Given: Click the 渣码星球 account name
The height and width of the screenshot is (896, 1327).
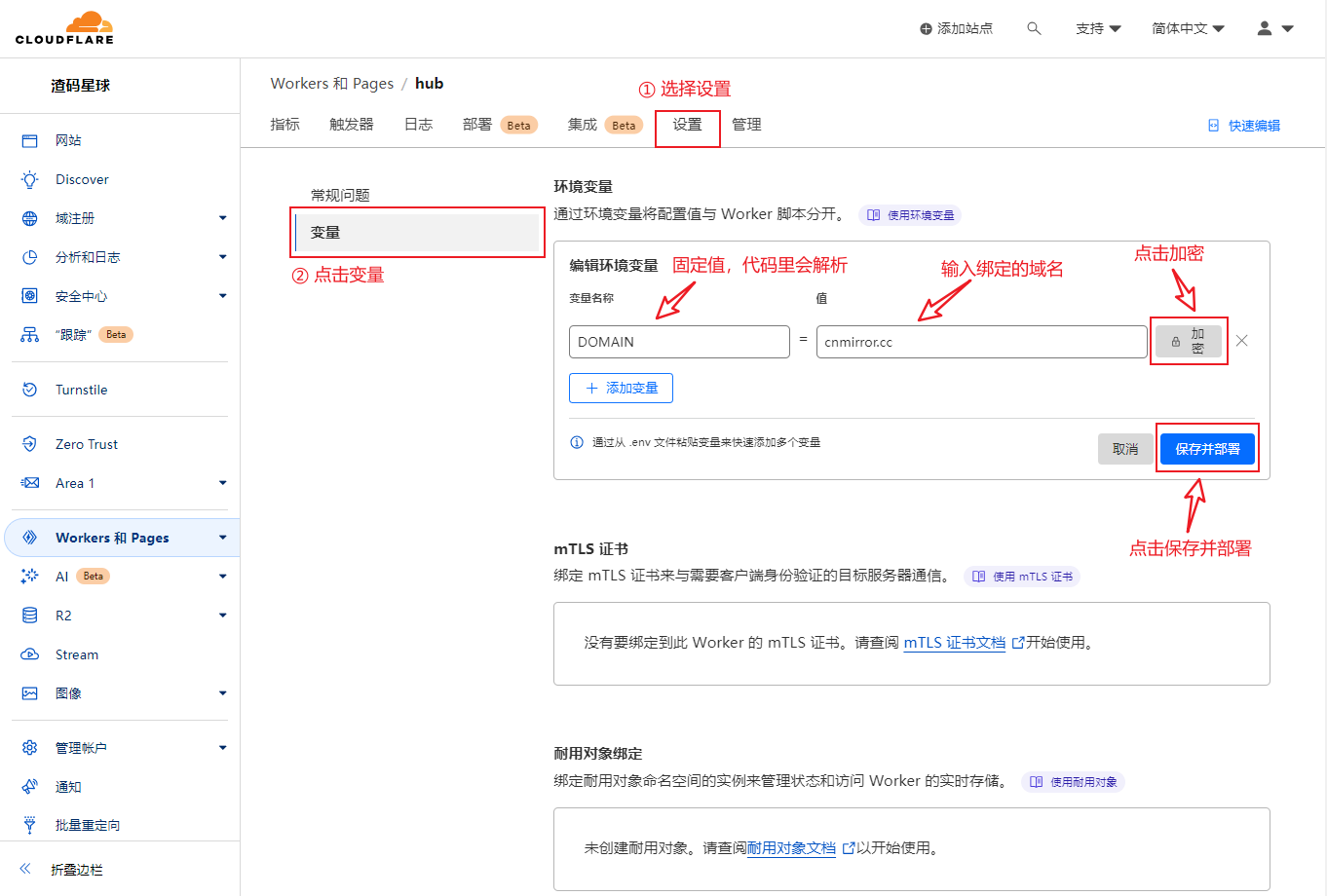Looking at the screenshot, I should click(x=81, y=86).
